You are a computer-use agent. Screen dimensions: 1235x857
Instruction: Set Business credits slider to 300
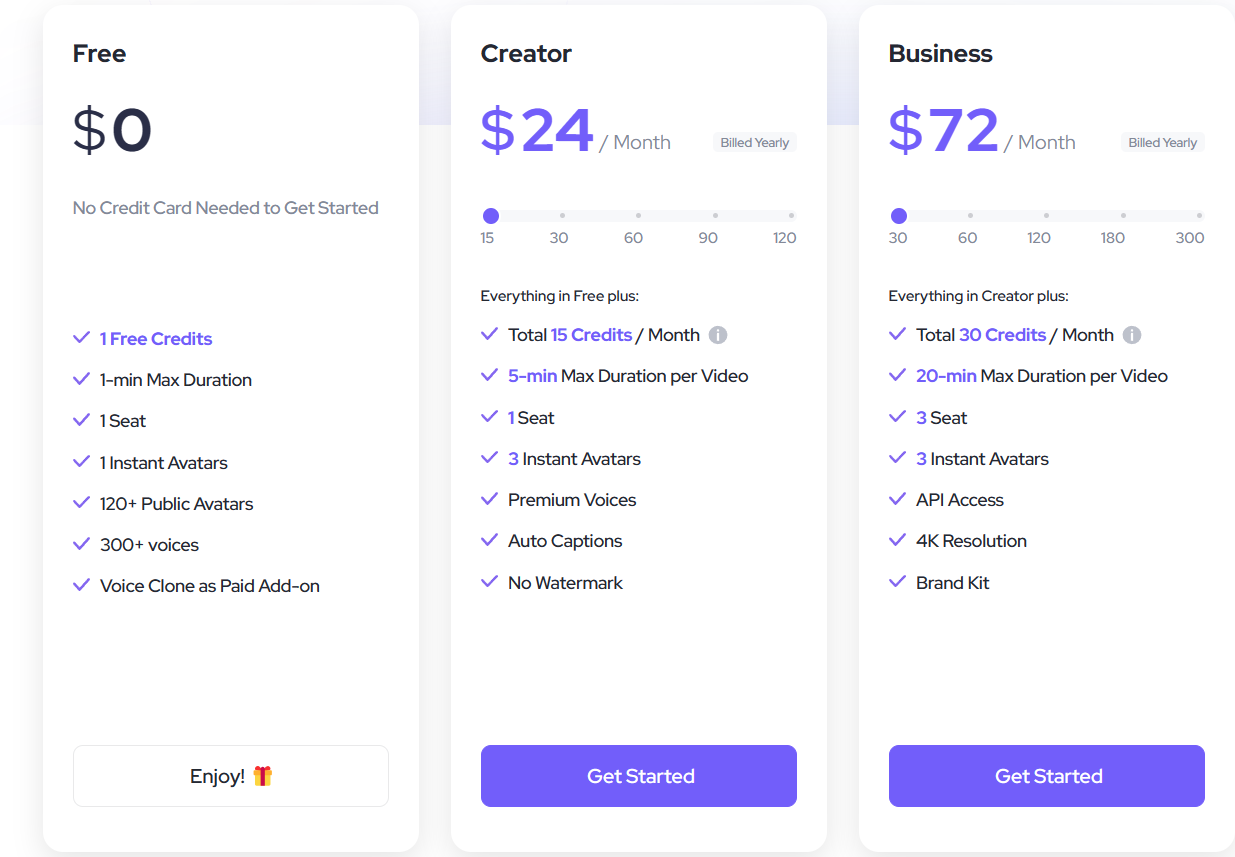(1199, 216)
